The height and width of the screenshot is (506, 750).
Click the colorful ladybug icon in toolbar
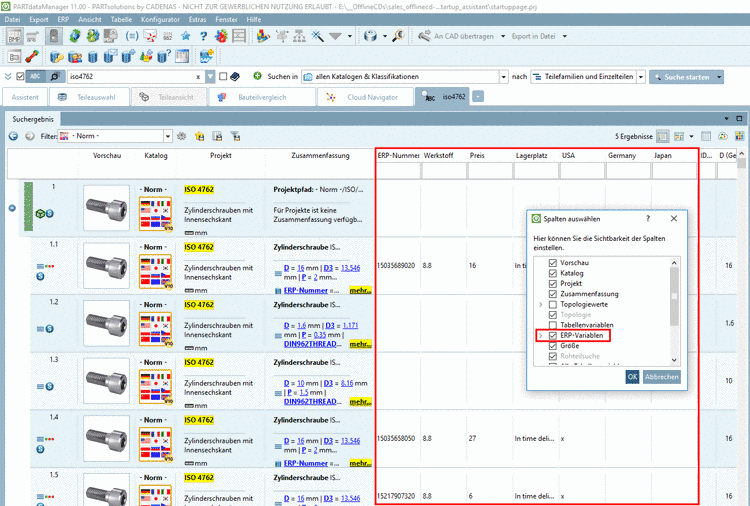(221, 36)
